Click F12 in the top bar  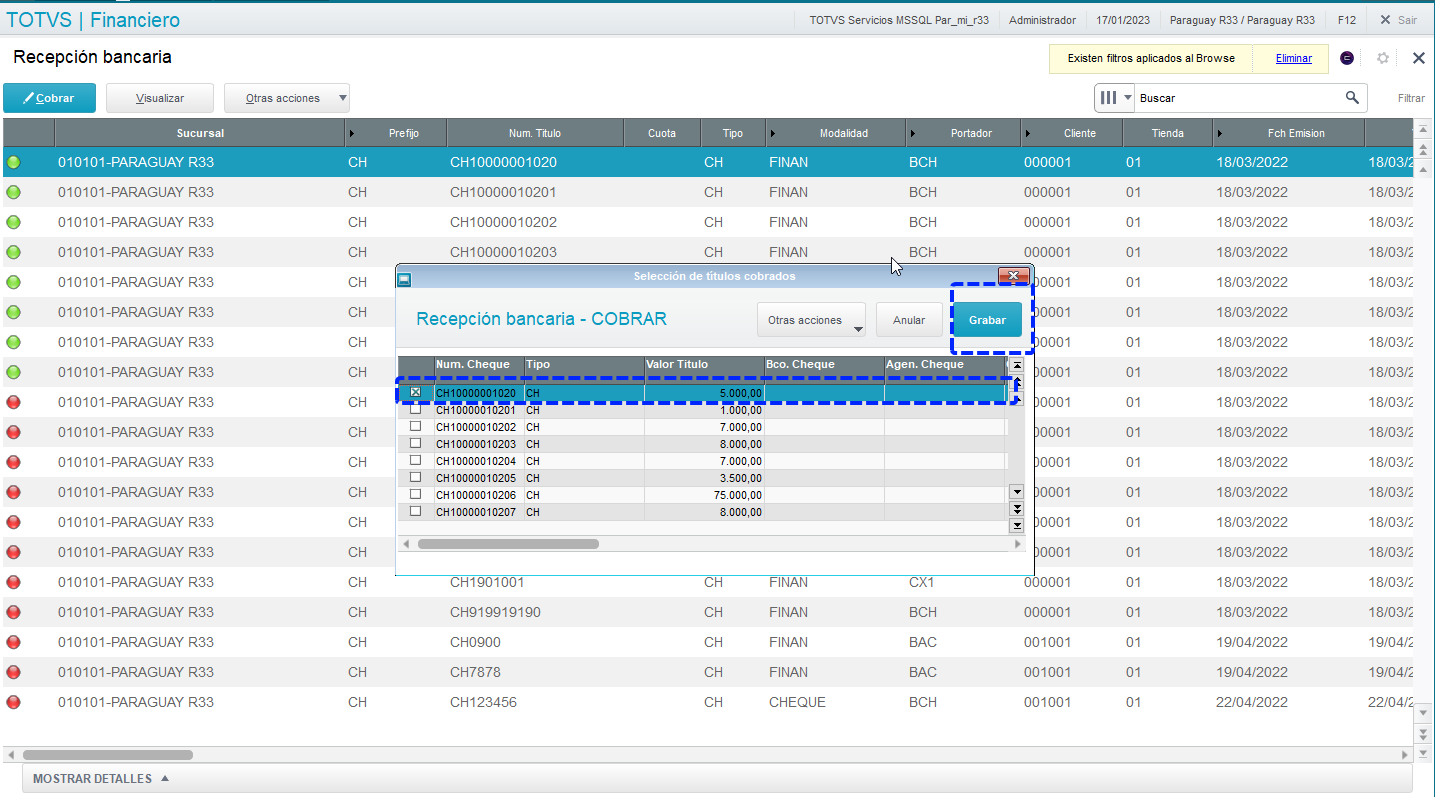[1346, 20]
